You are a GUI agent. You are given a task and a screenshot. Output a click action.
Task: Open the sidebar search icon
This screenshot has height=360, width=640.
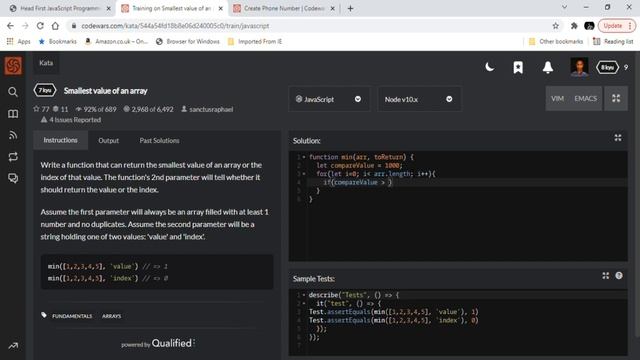13,92
